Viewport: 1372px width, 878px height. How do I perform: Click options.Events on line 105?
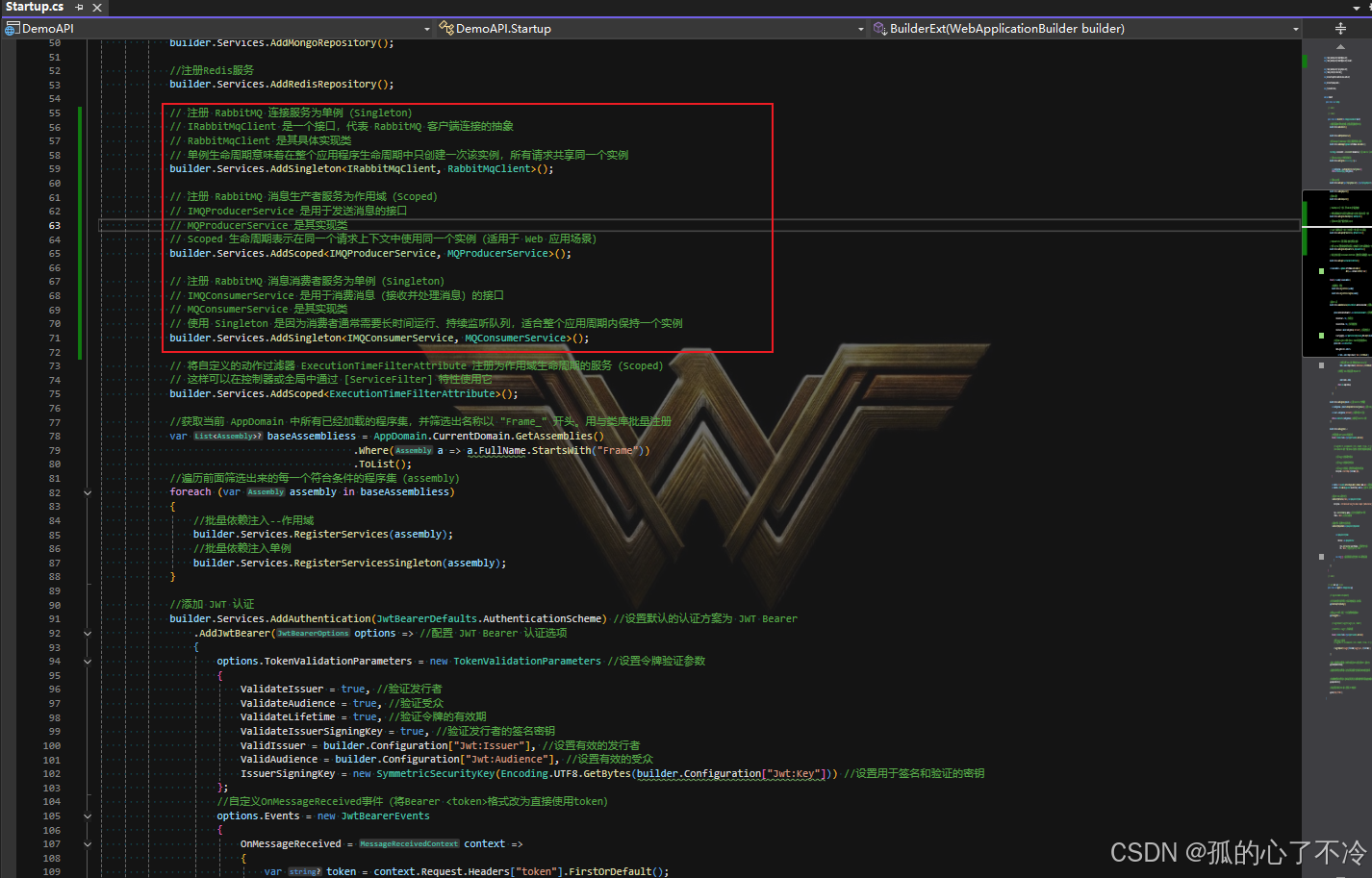(x=258, y=816)
